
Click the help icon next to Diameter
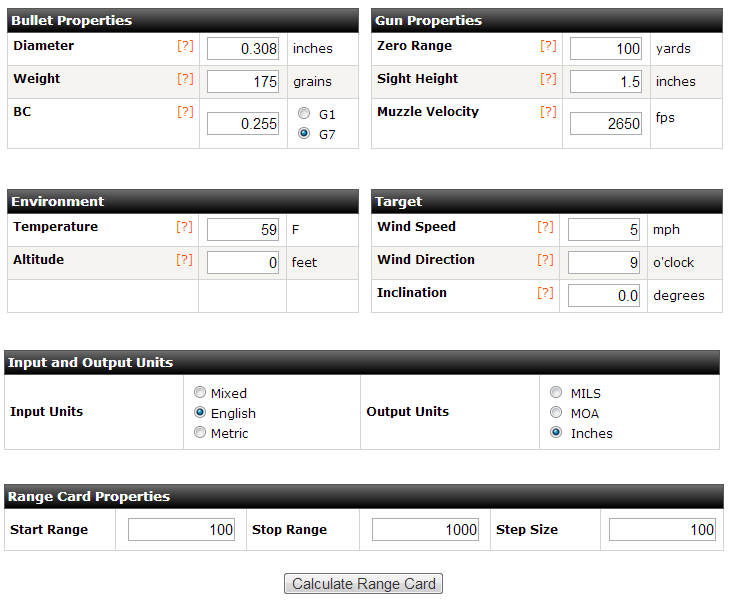pos(185,46)
